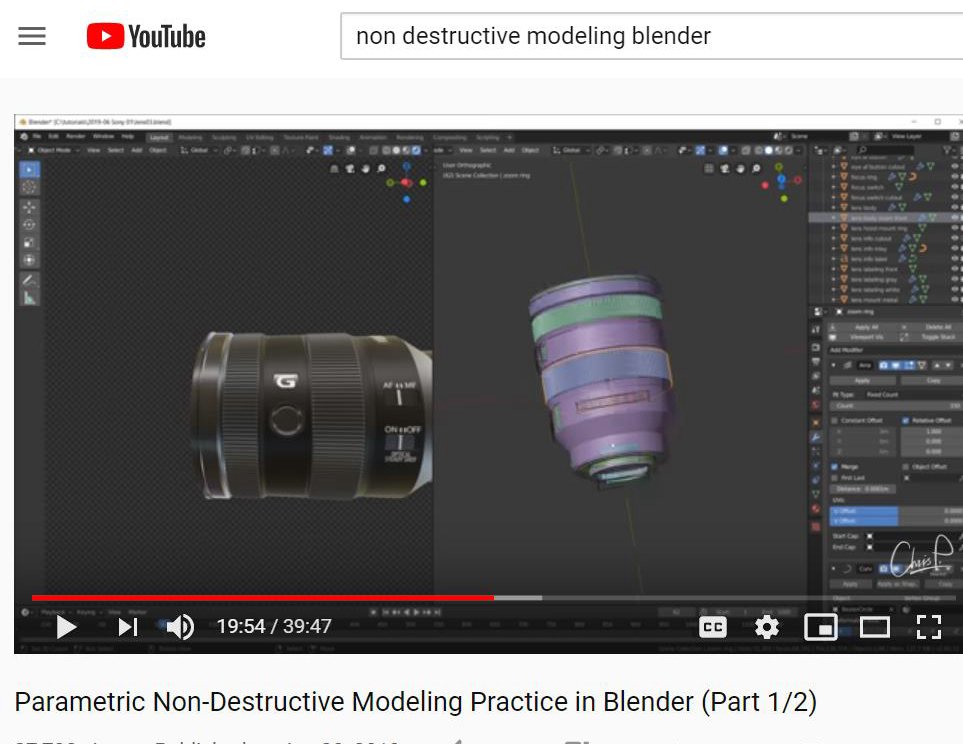Open the video title link below the player
Screen dimensions: 963x744
[418, 701]
